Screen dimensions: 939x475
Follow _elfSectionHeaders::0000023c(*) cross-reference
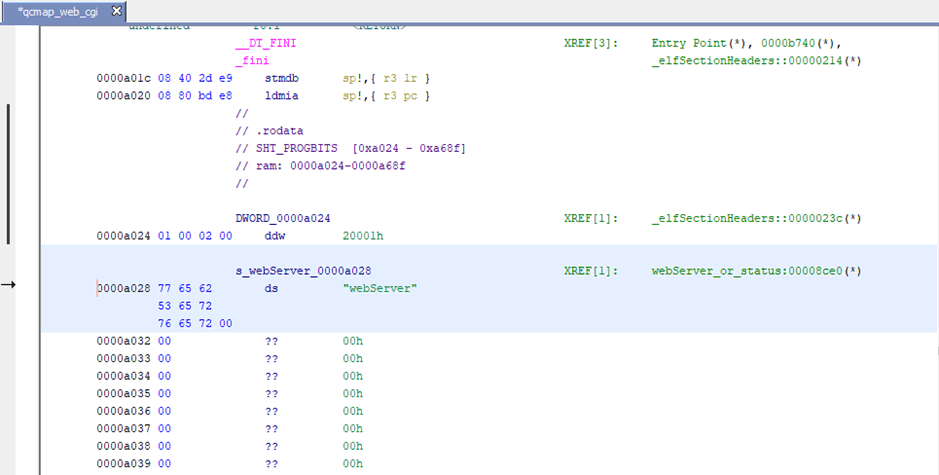756,218
